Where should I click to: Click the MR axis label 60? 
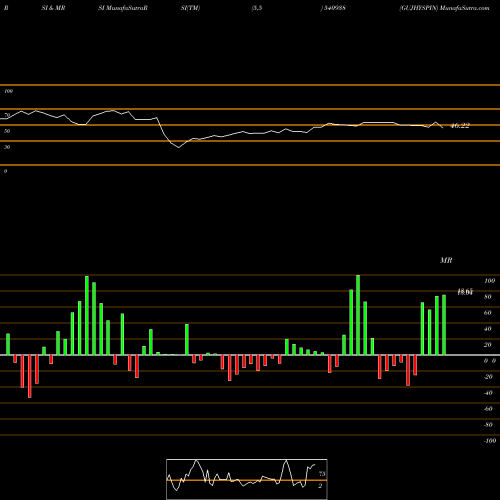[x=488, y=313]
